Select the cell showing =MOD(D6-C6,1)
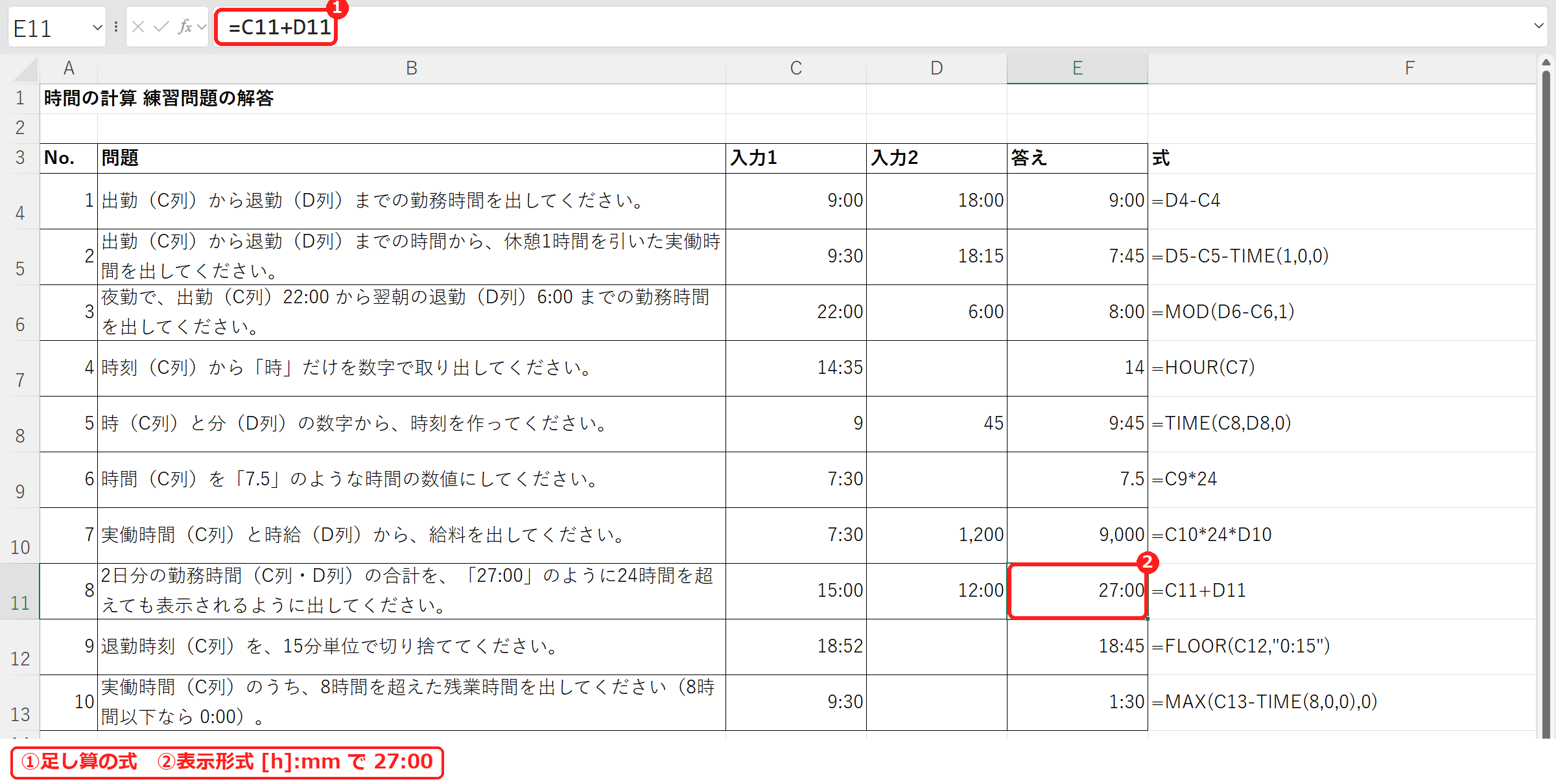 click(x=1342, y=312)
